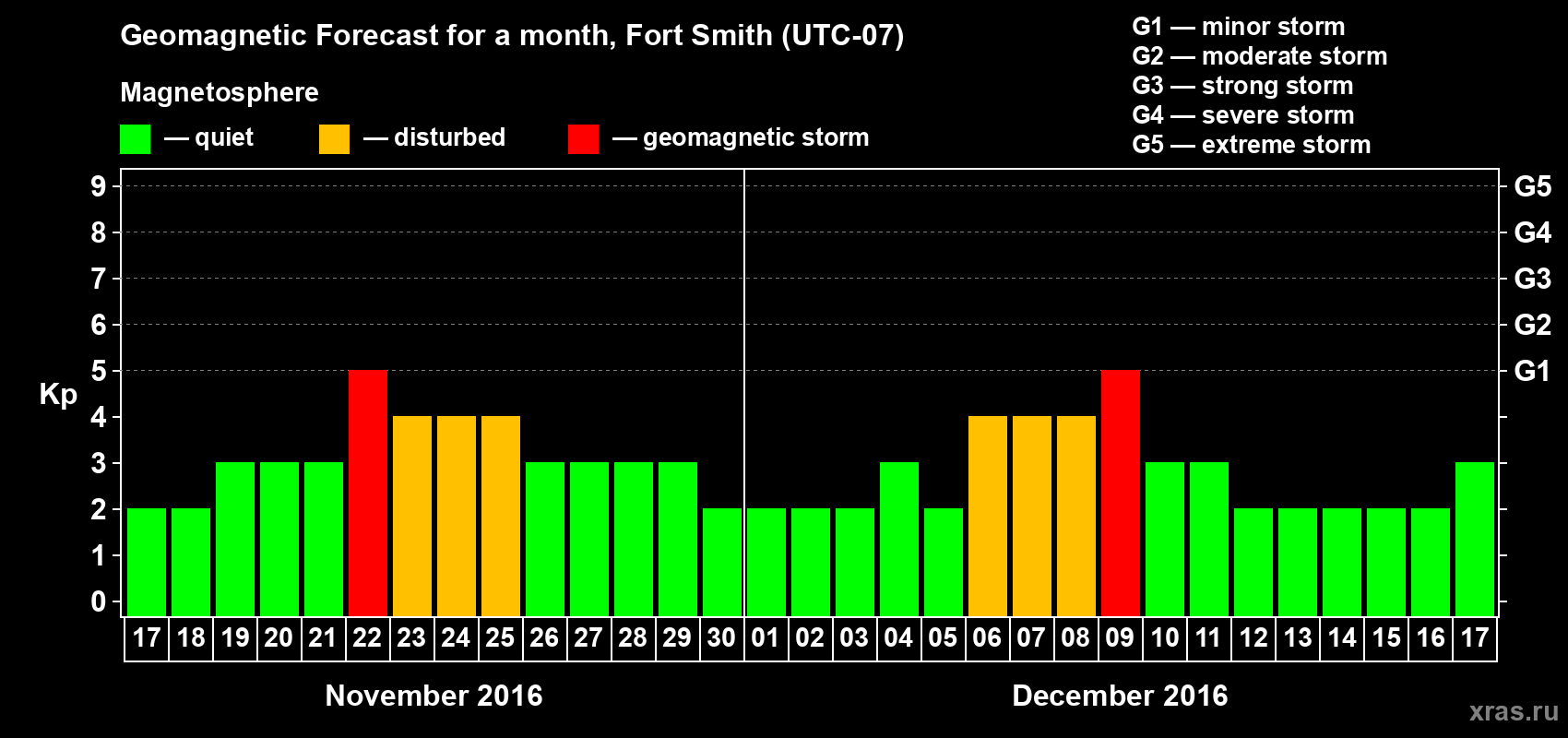
Task: Click the 'G4 — severe storm' legend text
Action: click(x=1243, y=115)
